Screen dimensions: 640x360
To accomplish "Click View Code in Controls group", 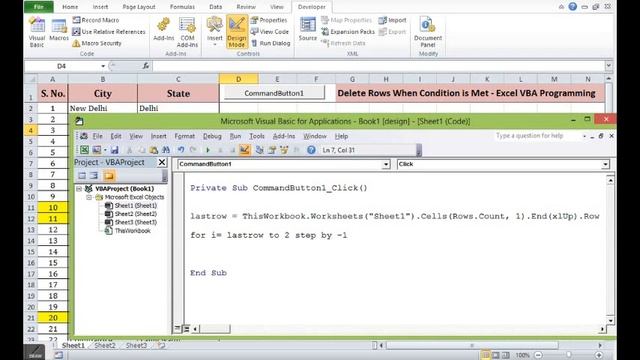I will [x=270, y=31].
